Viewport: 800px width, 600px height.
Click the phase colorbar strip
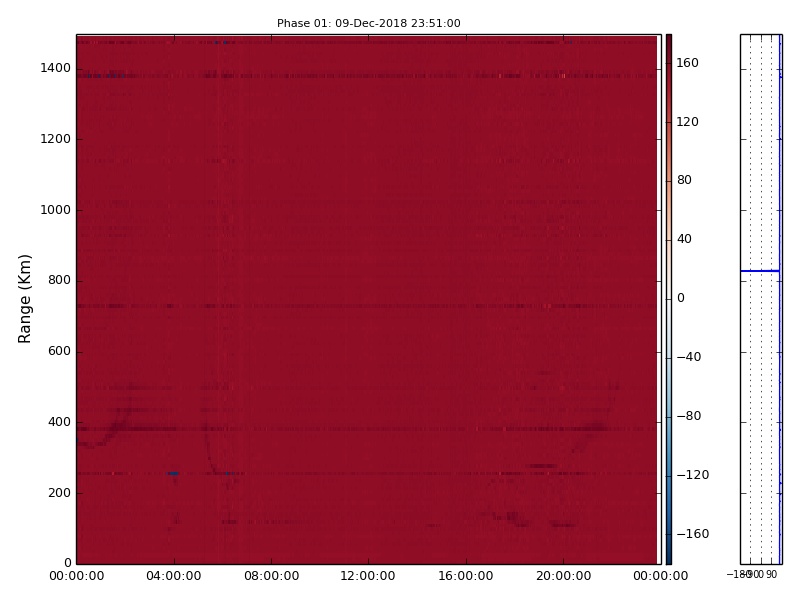(x=669, y=299)
